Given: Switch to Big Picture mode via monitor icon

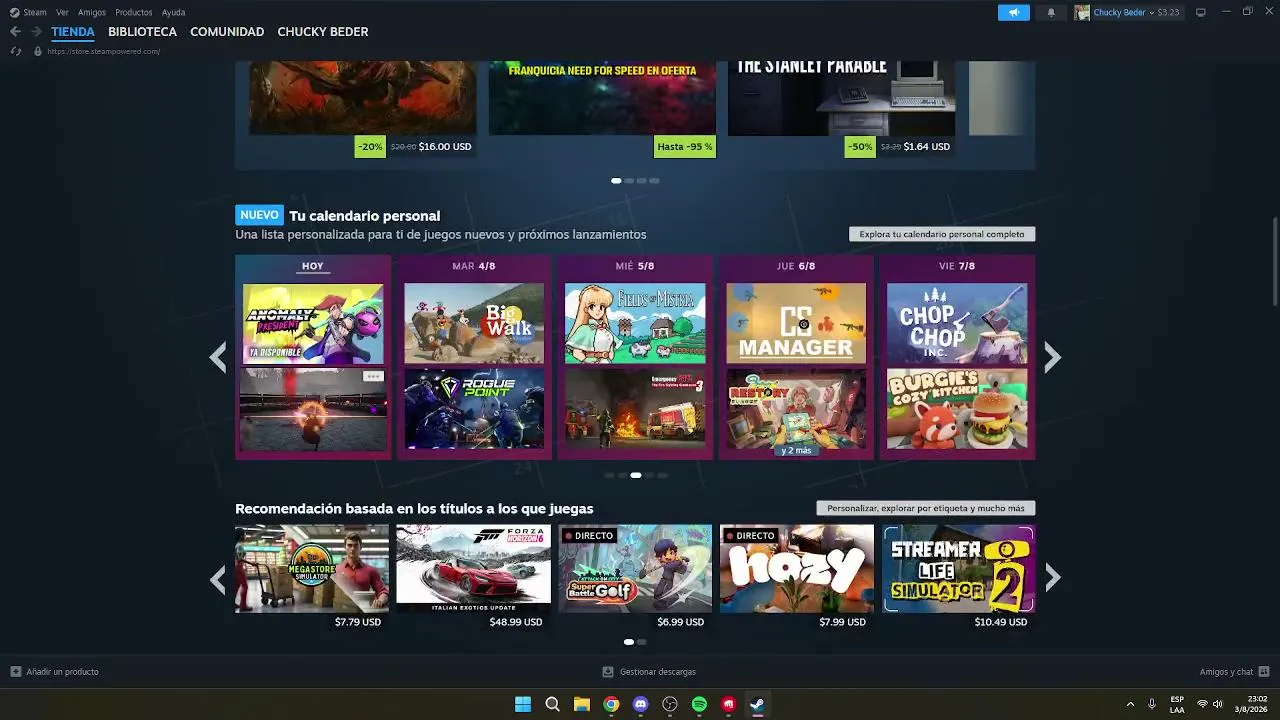Looking at the screenshot, I should coord(1201,12).
